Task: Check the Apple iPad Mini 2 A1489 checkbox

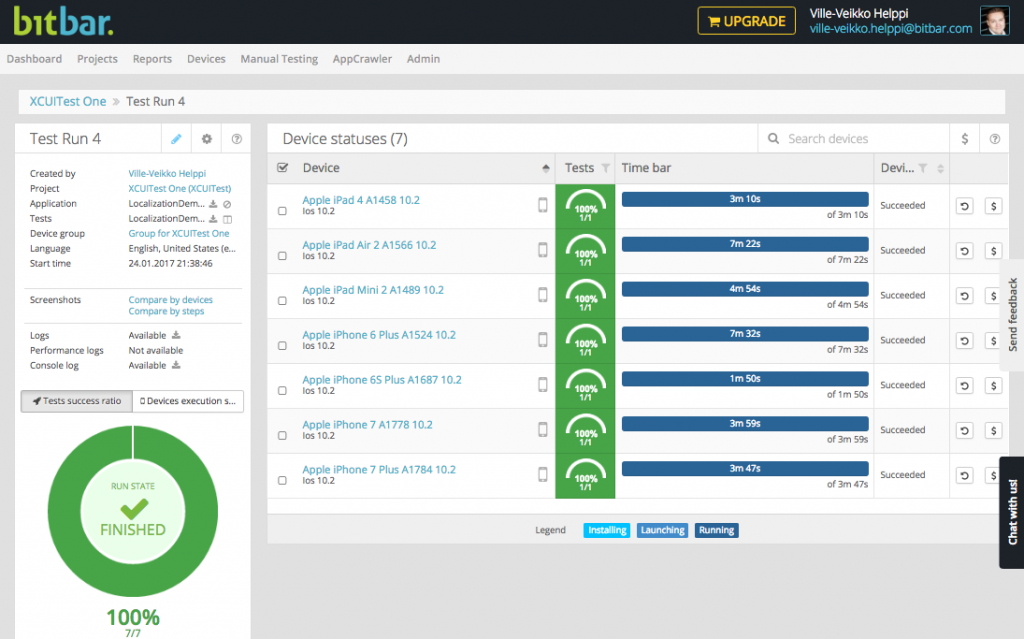Action: point(282,301)
